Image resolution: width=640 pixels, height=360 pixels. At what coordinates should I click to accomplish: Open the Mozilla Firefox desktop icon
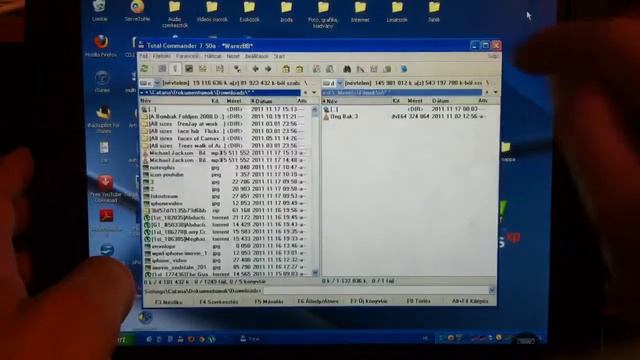[x=101, y=46]
